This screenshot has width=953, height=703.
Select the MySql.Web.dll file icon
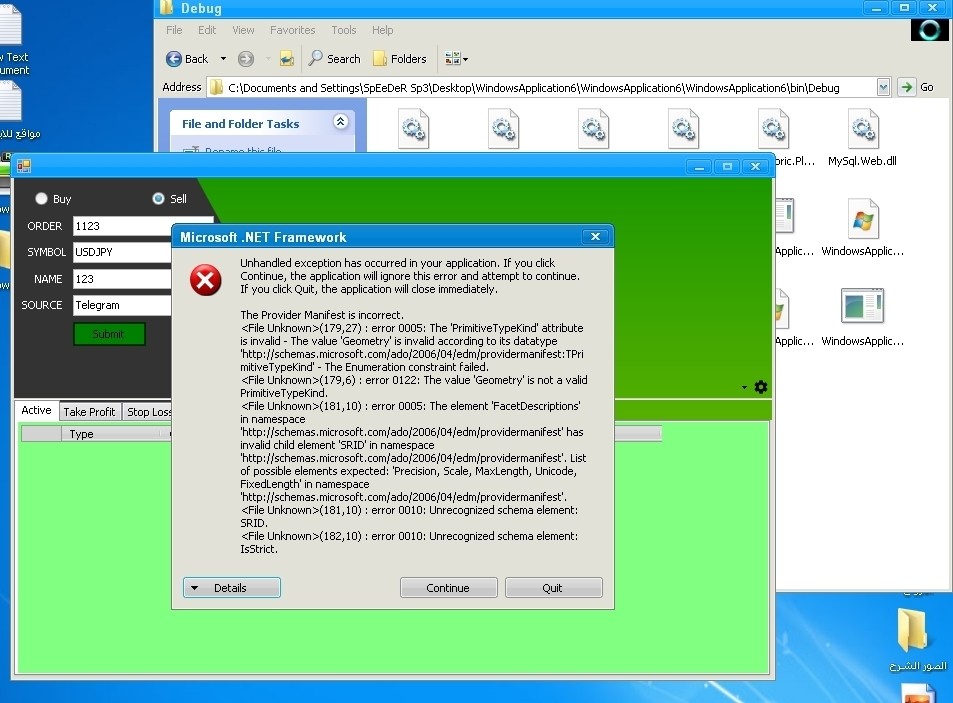click(x=862, y=130)
